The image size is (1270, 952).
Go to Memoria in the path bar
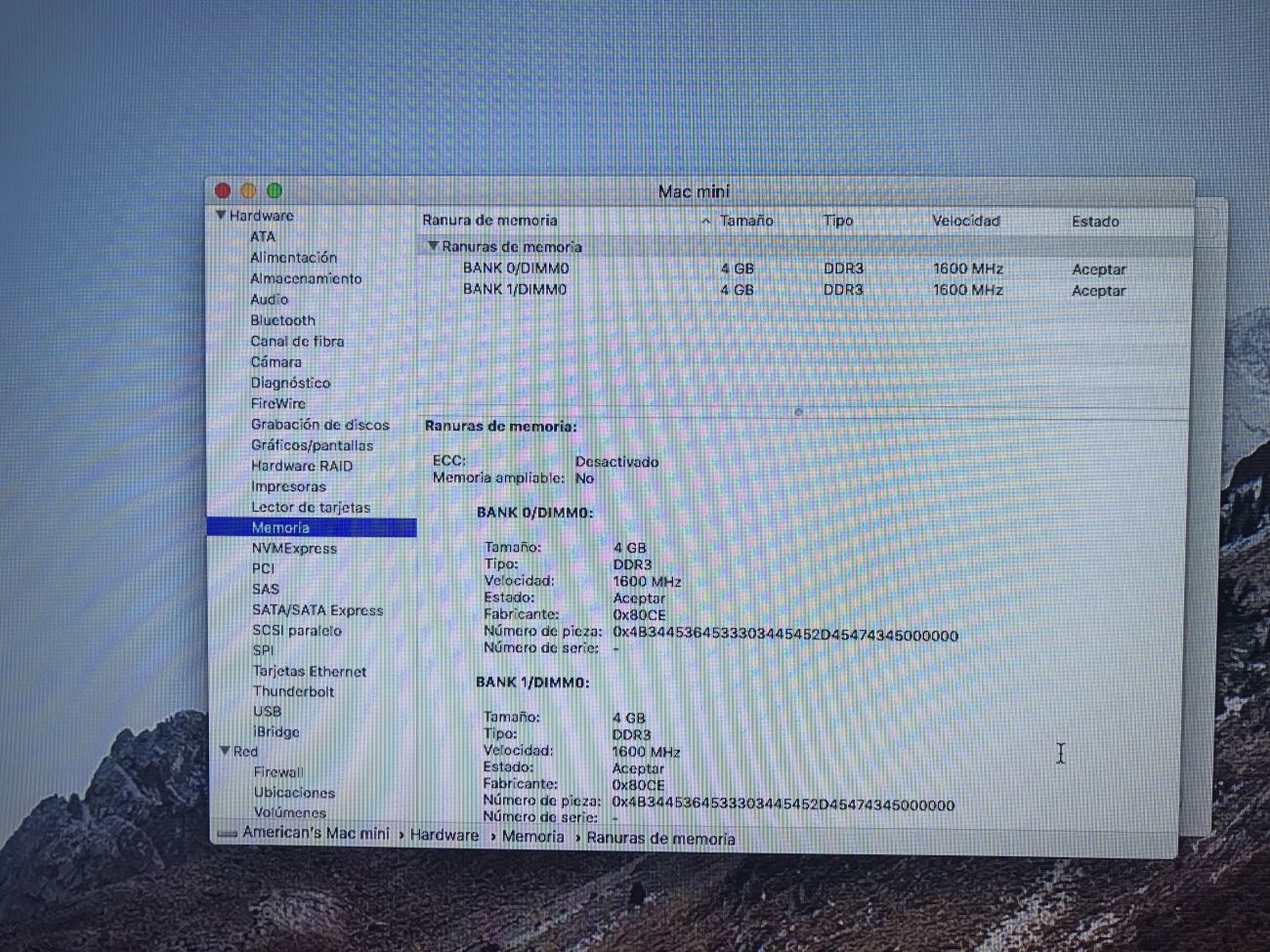click(532, 837)
